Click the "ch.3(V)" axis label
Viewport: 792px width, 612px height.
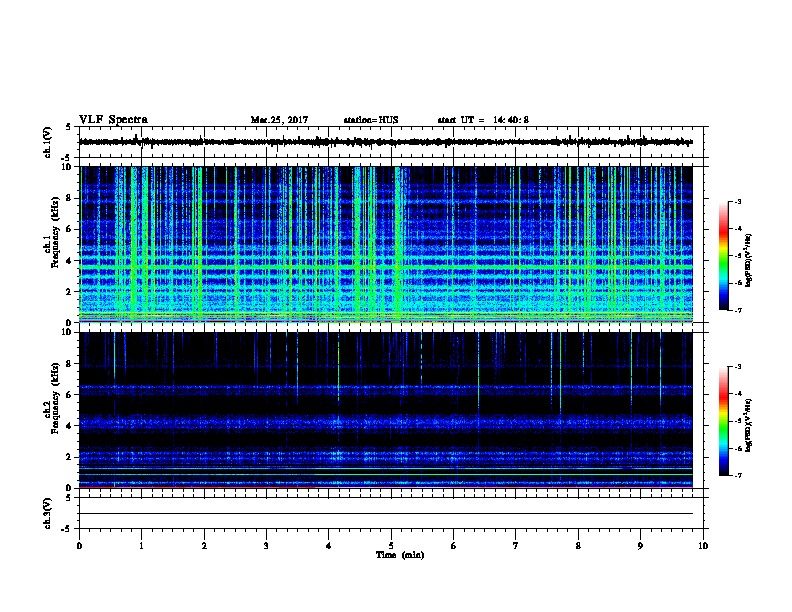48,513
